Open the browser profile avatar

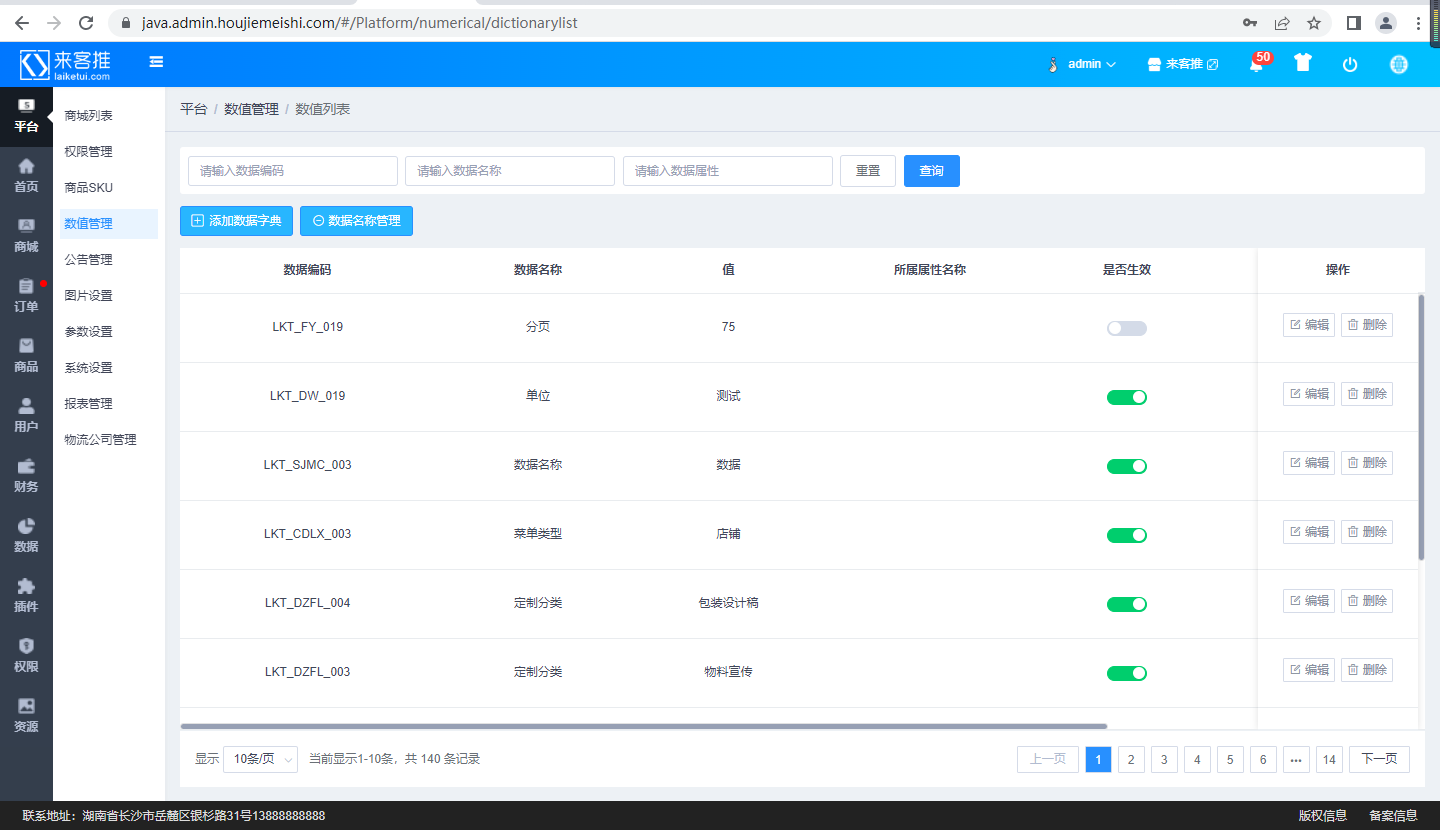[x=1385, y=22]
